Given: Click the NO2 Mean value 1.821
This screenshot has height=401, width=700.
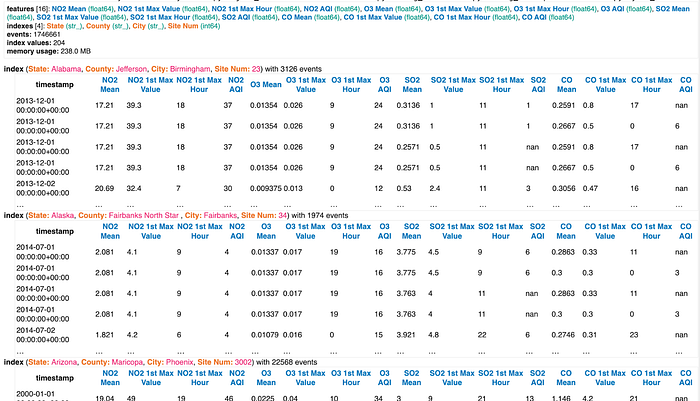Looking at the screenshot, I should [x=104, y=335].
